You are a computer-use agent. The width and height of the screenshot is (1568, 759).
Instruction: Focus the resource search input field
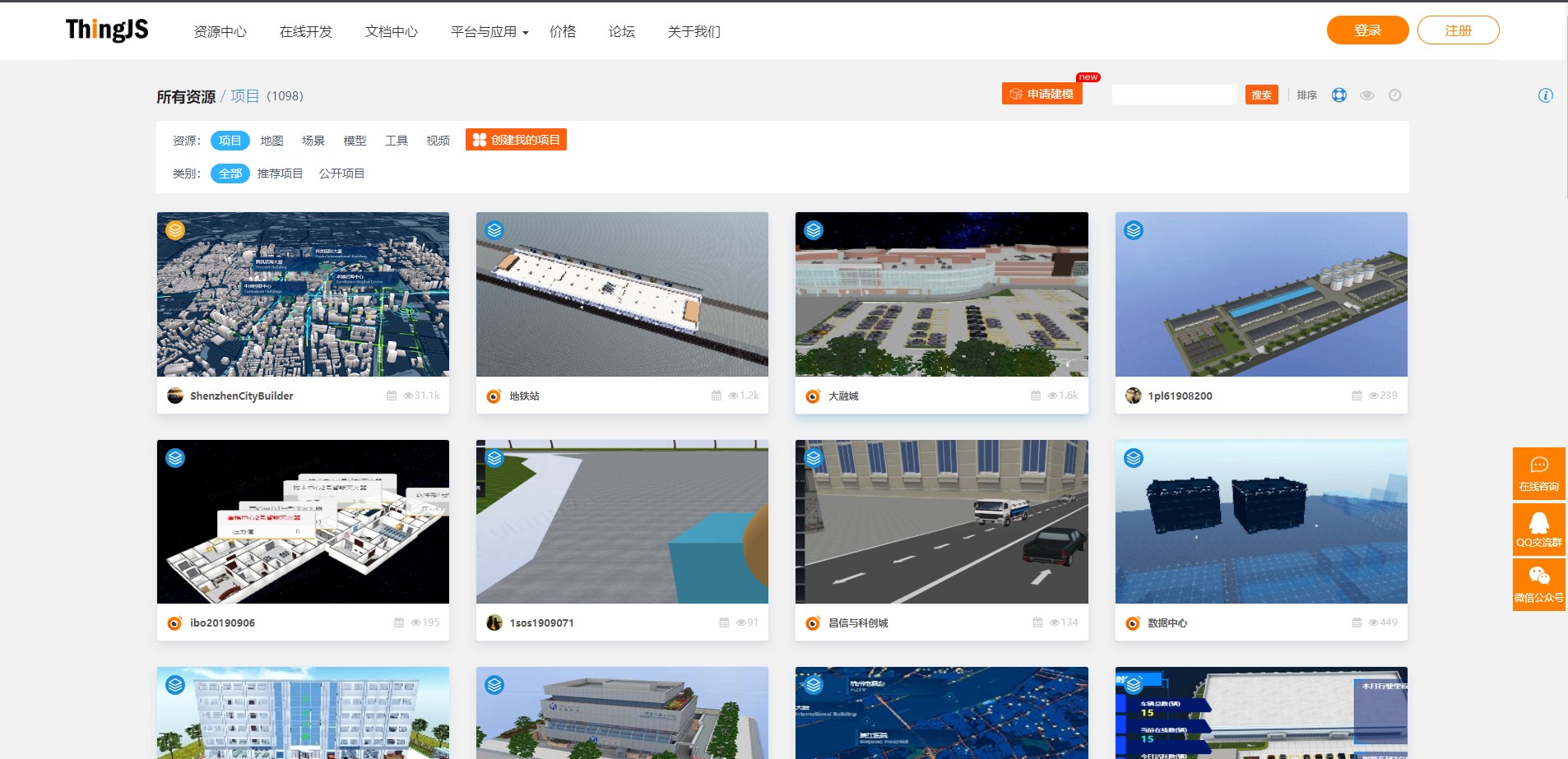click(1174, 95)
